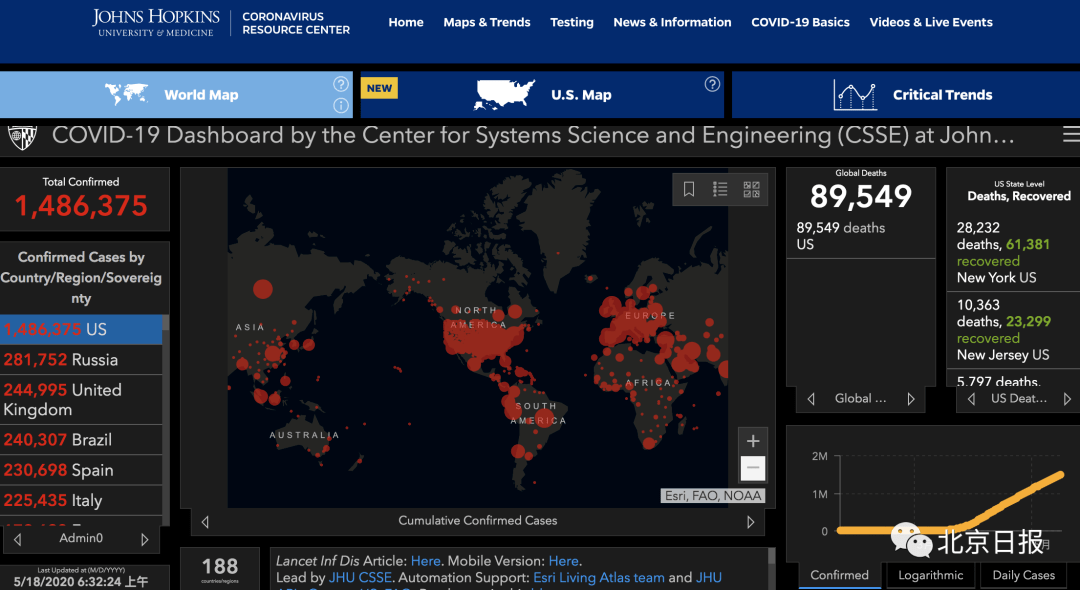The width and height of the screenshot is (1080, 590).
Task: Switch to the U.S. Map tab
Action: click(x=542, y=94)
